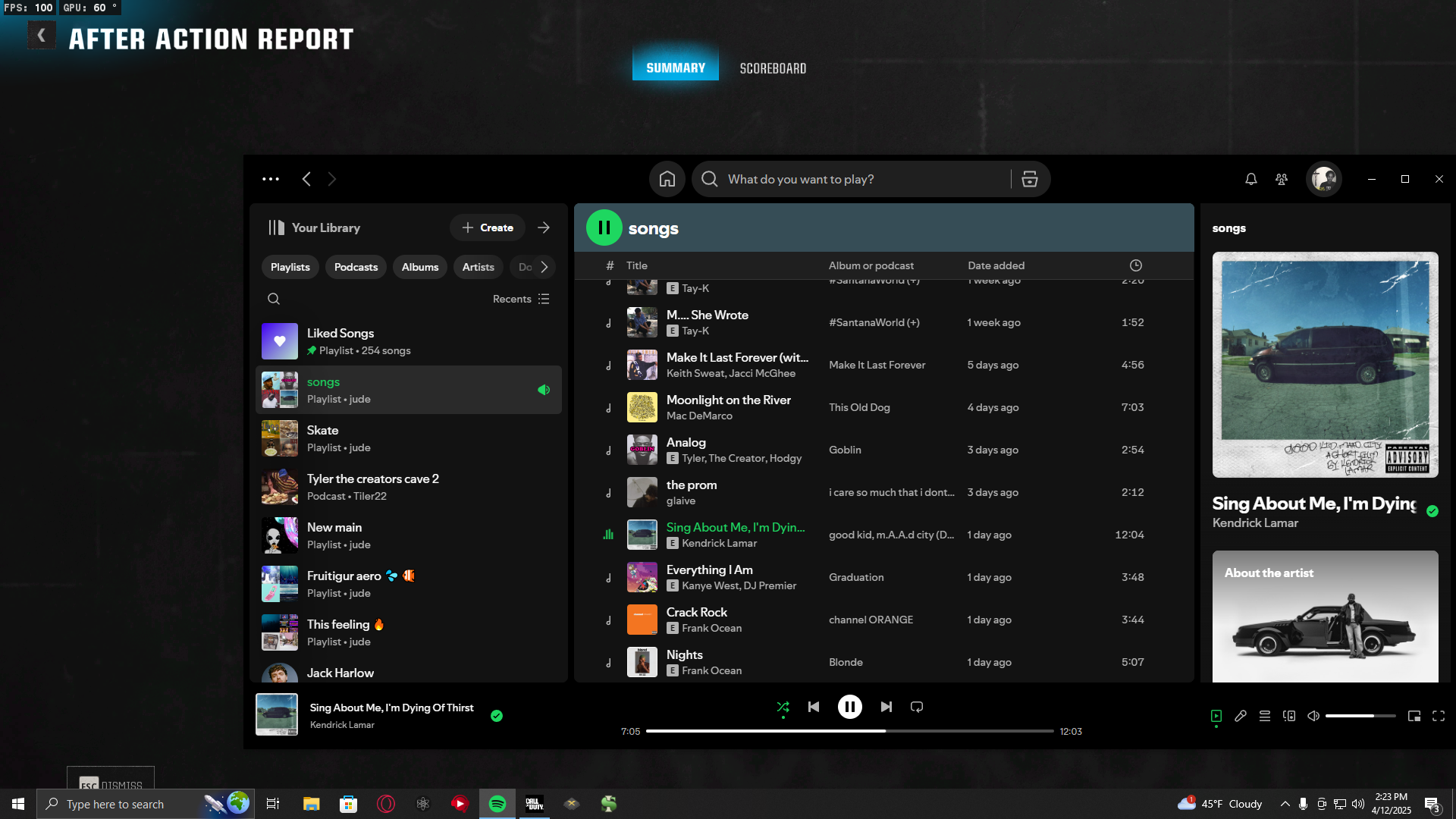Filter the library by Albums
The image size is (1456, 819).
(420, 267)
